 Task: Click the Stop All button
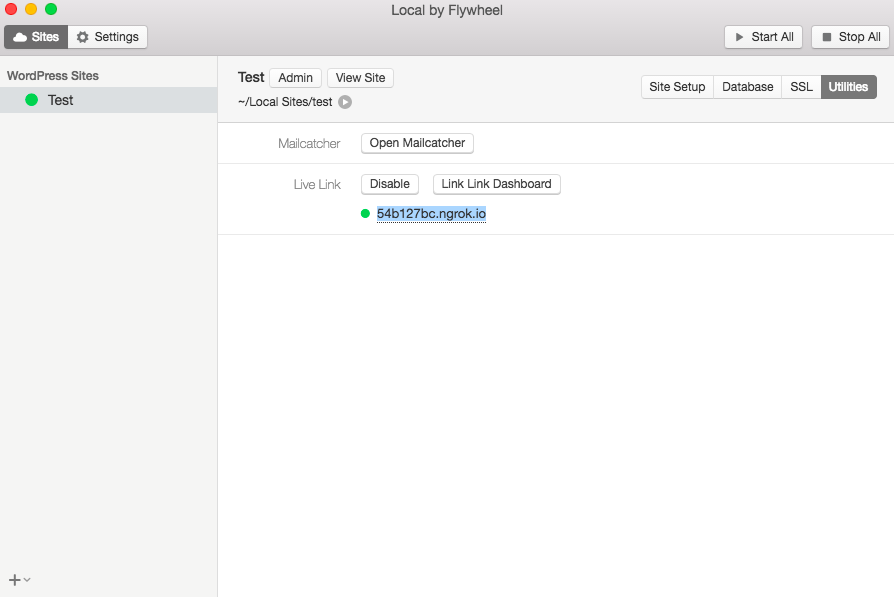[x=851, y=37]
